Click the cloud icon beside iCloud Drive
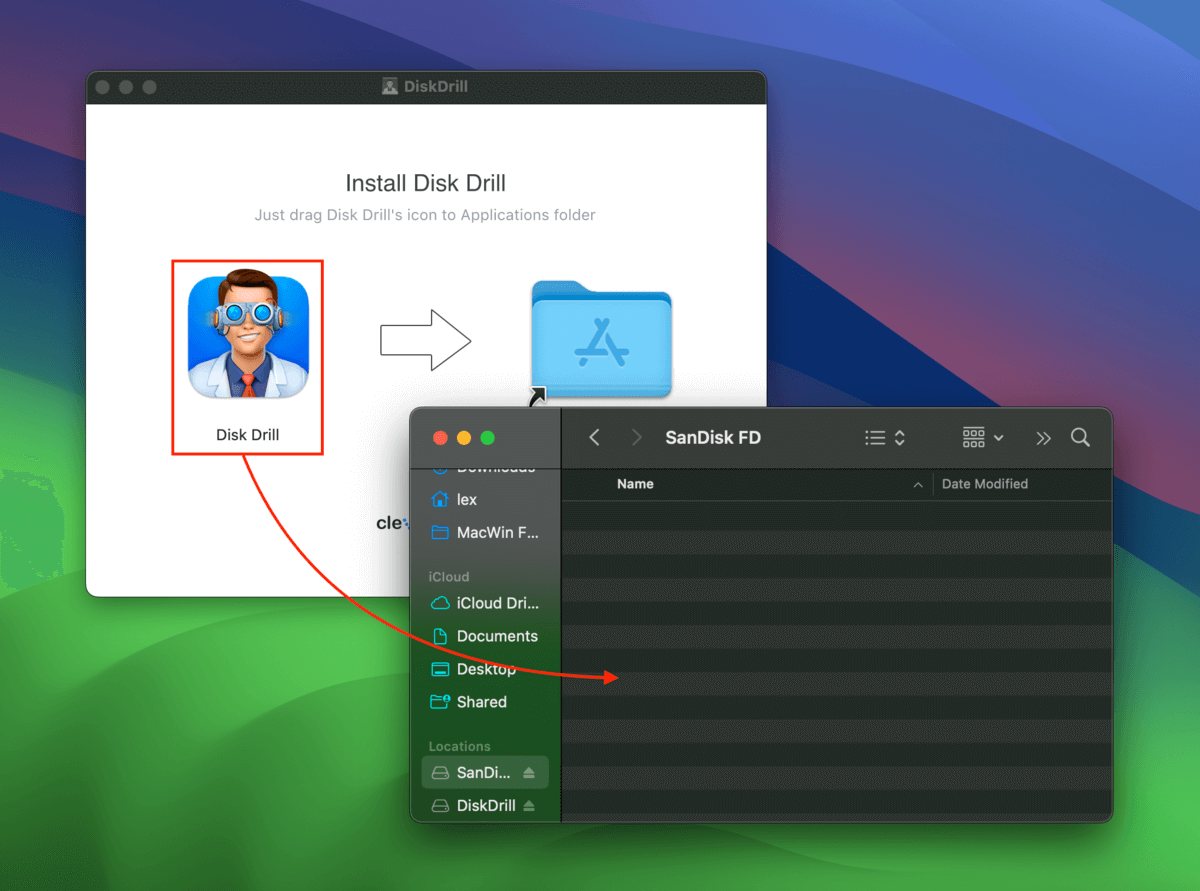Viewport: 1200px width, 891px height. [x=439, y=604]
